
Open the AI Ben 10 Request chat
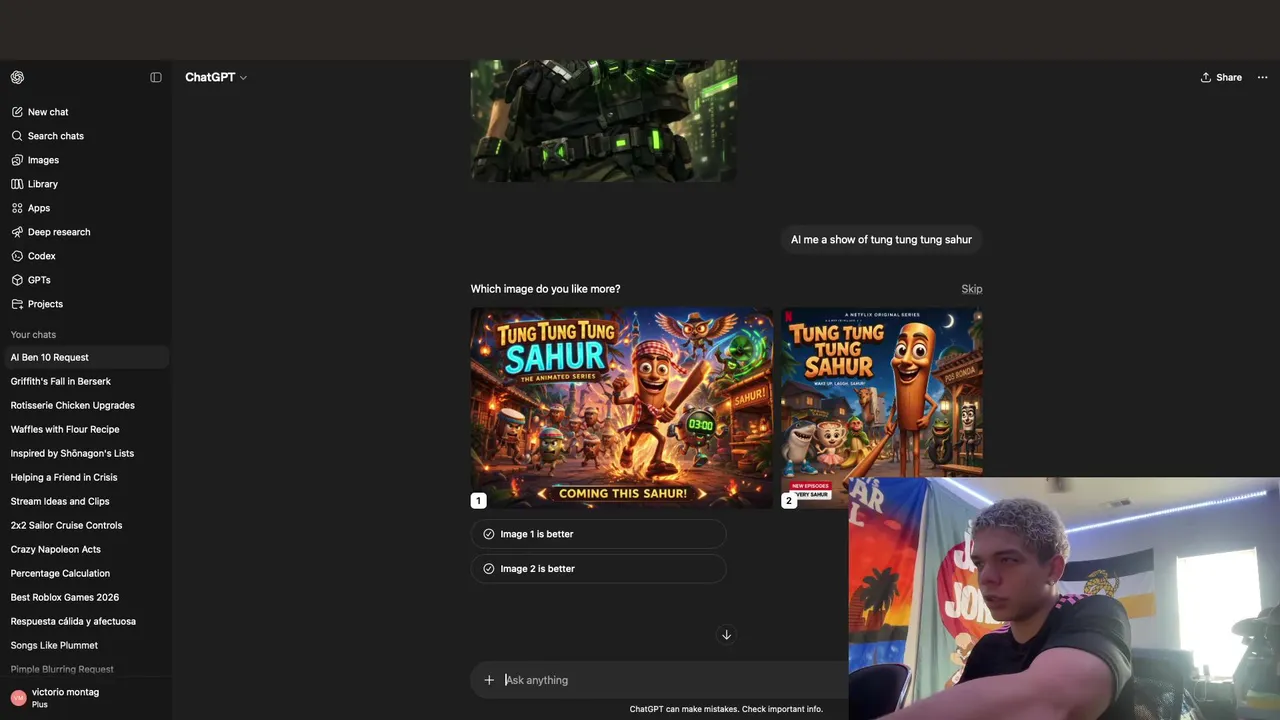coord(86,357)
